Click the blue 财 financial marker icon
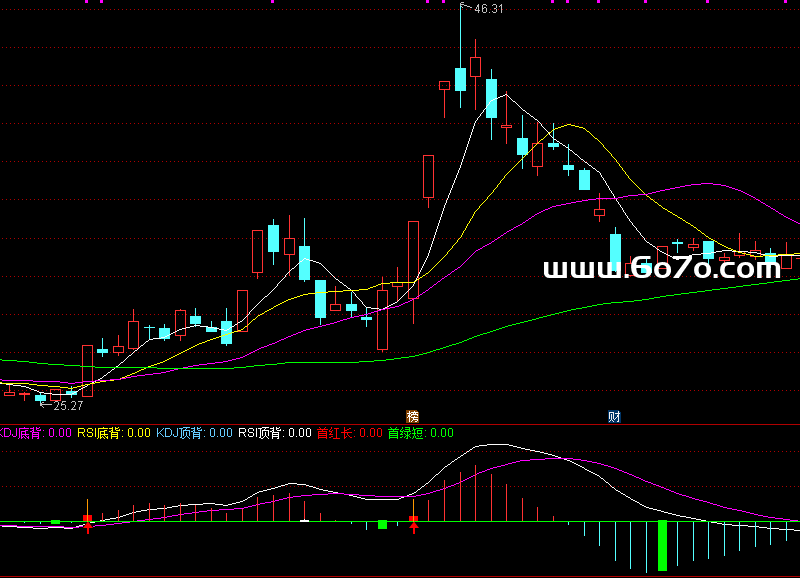Image resolution: width=800 pixels, height=578 pixels. pyautogui.click(x=614, y=416)
